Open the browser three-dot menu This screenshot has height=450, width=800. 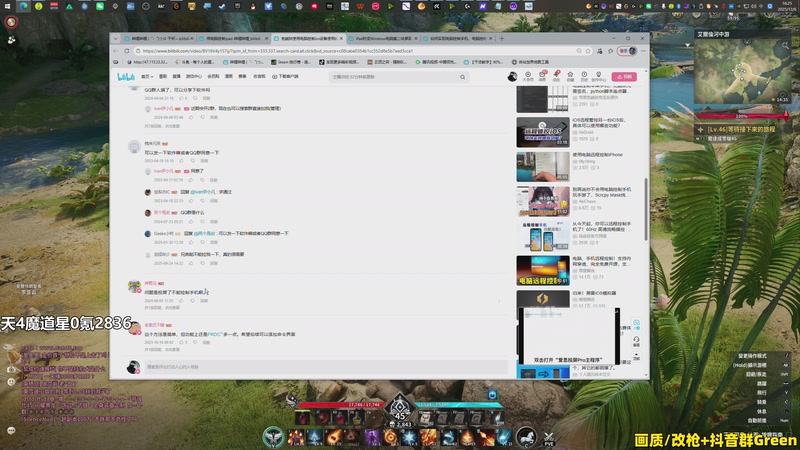[643, 51]
